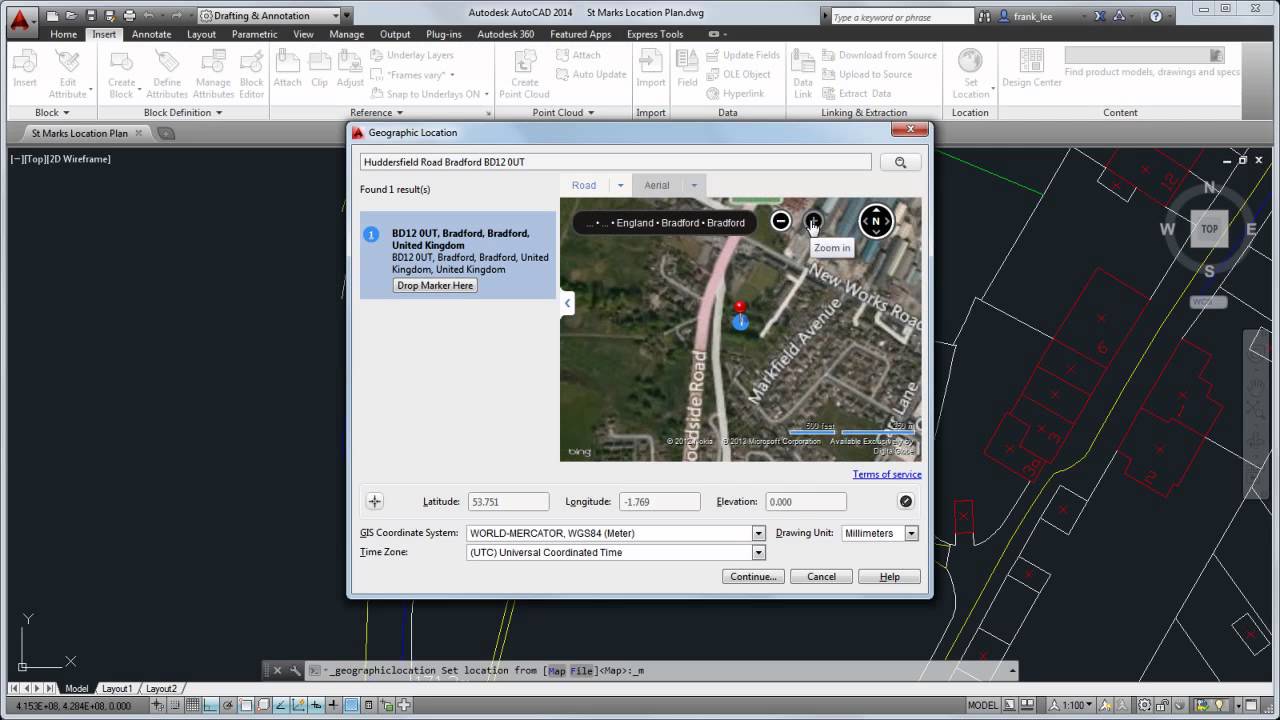Click the Data Link ribbon icon
The image size is (1280, 720).
[x=803, y=74]
